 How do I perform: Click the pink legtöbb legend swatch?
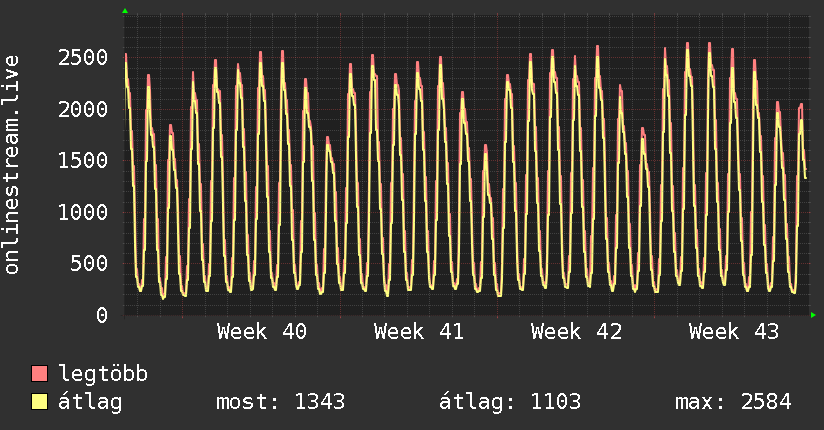[x=39, y=374]
